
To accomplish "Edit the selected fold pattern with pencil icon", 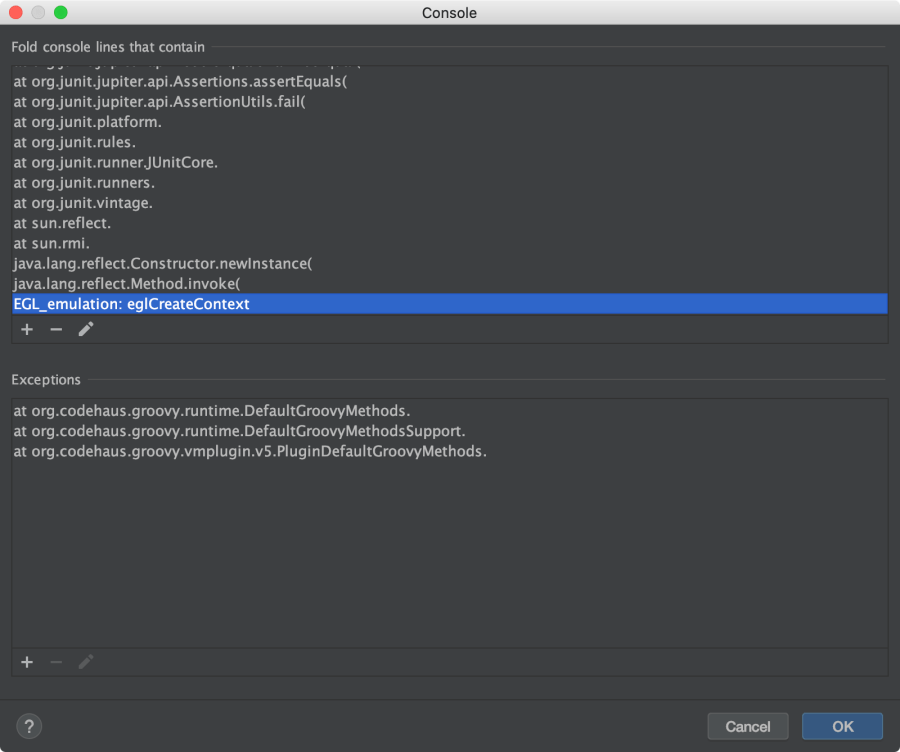I will pyautogui.click(x=85, y=329).
